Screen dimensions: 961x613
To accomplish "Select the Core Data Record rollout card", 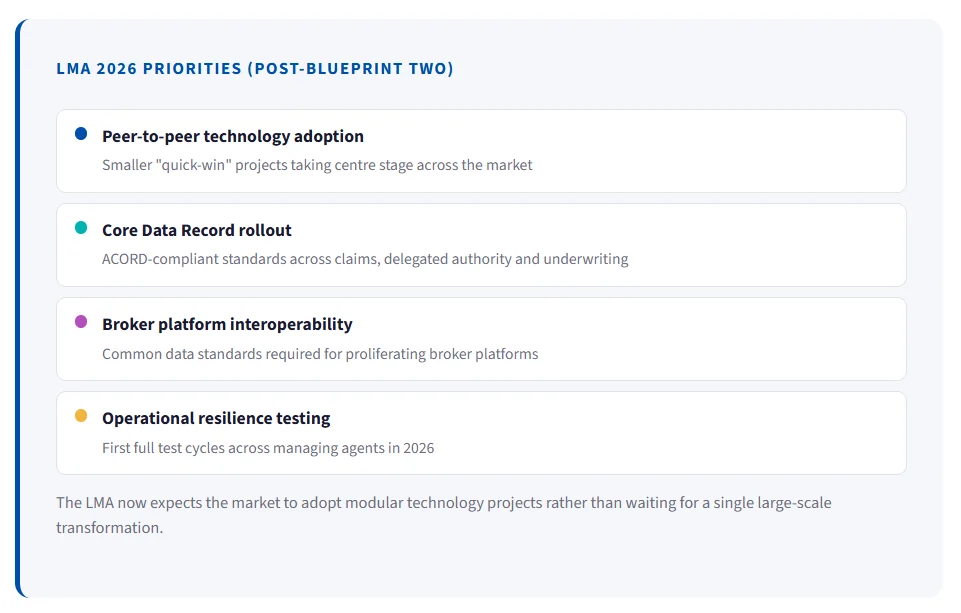I will (481, 245).
